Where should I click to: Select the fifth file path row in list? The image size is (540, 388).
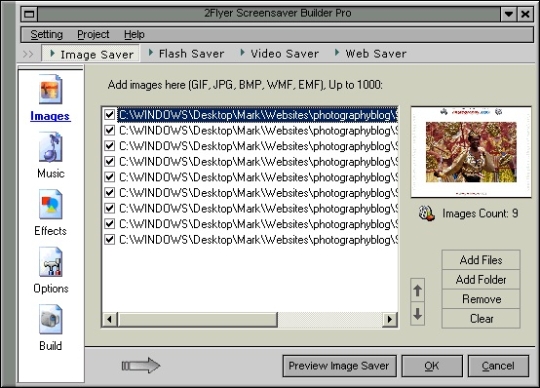[258, 177]
